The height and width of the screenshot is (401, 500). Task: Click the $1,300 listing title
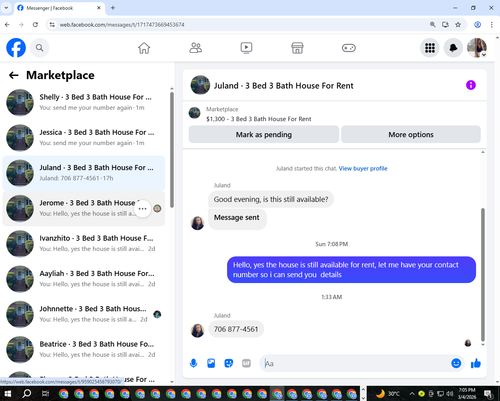click(259, 119)
